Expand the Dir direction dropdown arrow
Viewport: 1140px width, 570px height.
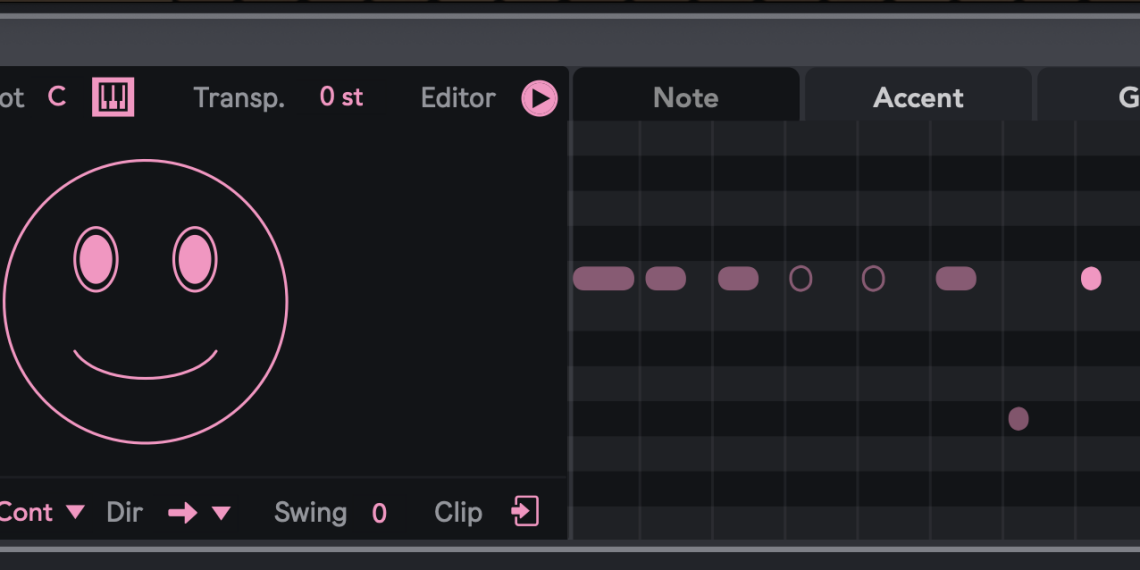pyautogui.click(x=221, y=513)
